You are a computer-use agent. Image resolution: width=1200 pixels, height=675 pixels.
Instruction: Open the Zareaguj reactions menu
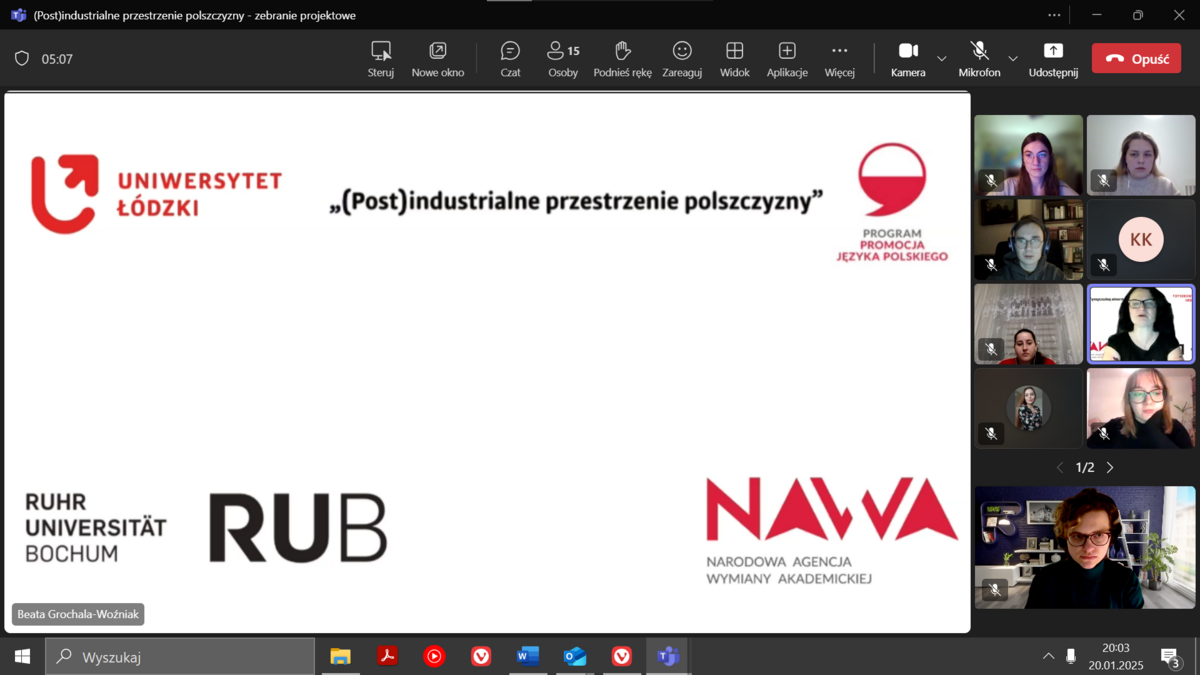tap(682, 59)
